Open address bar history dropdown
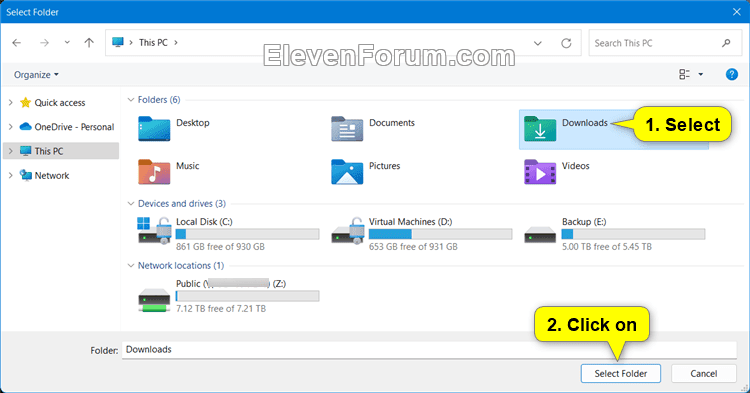The image size is (750, 393). (538, 43)
